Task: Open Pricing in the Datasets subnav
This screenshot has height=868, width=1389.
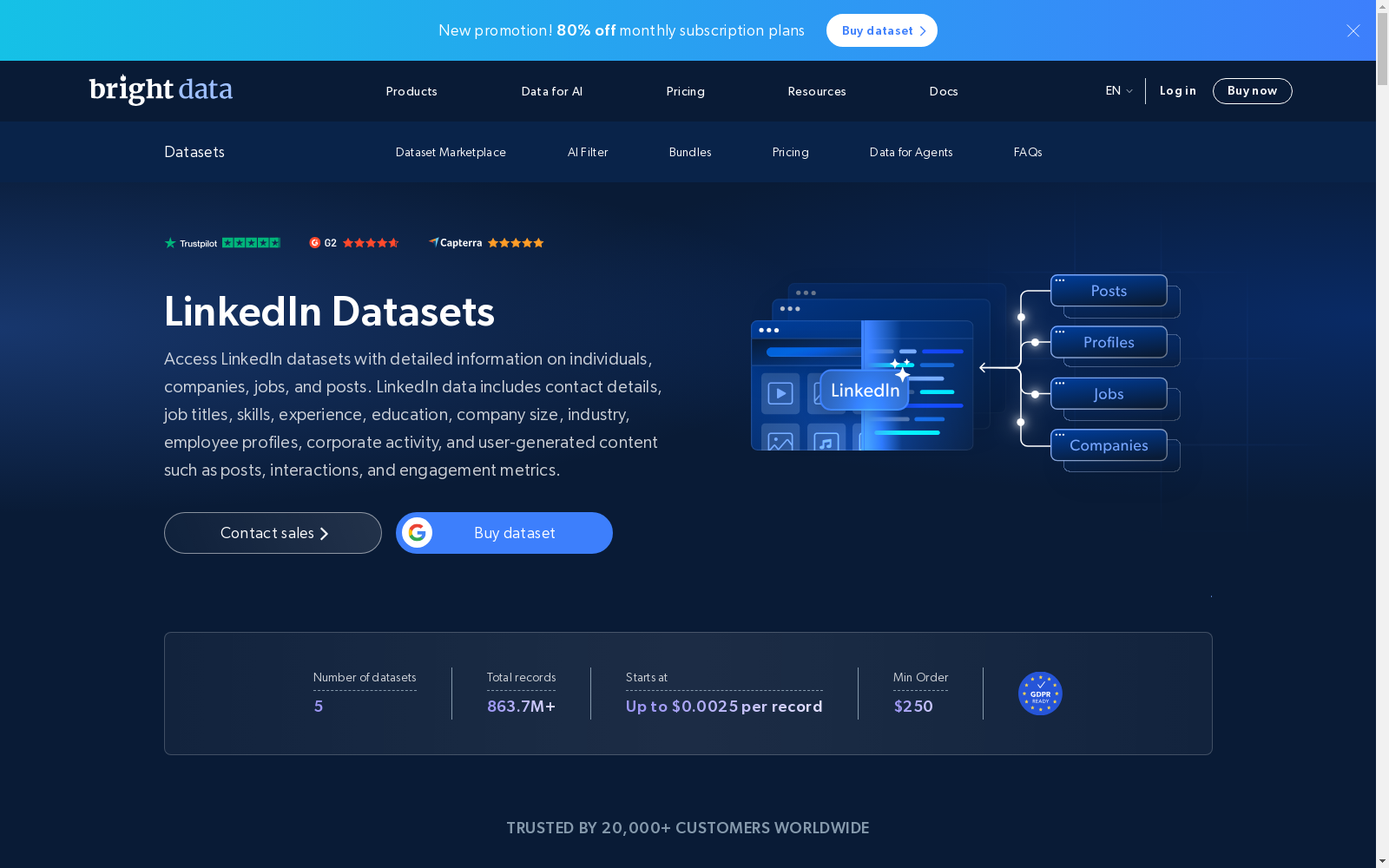Action: [x=791, y=152]
